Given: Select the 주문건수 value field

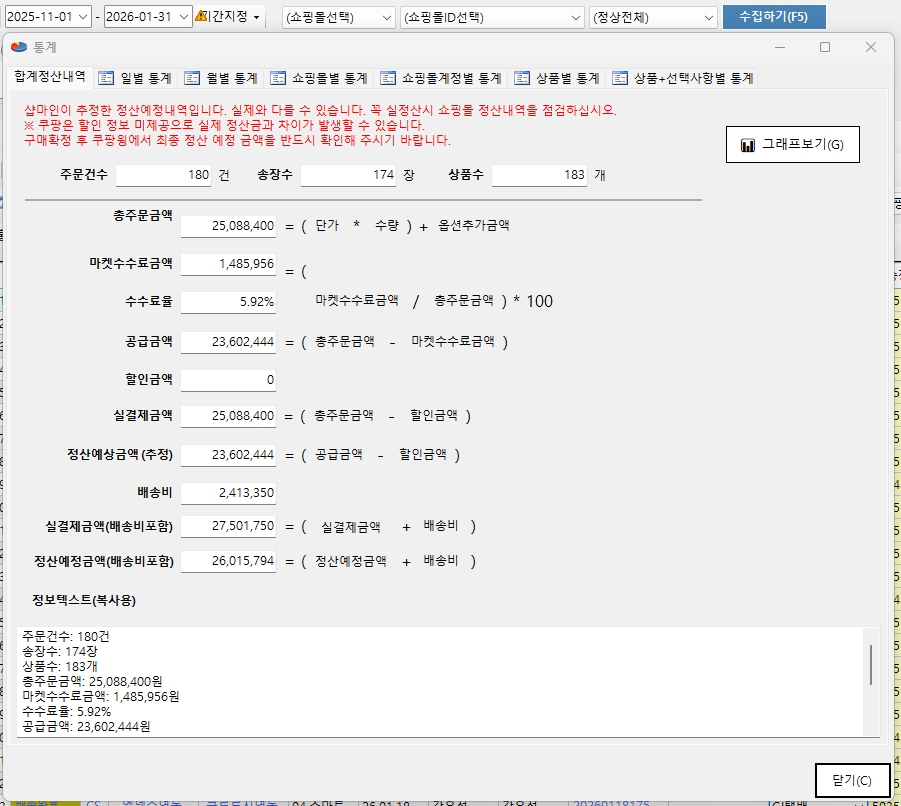Looking at the screenshot, I should (x=164, y=175).
